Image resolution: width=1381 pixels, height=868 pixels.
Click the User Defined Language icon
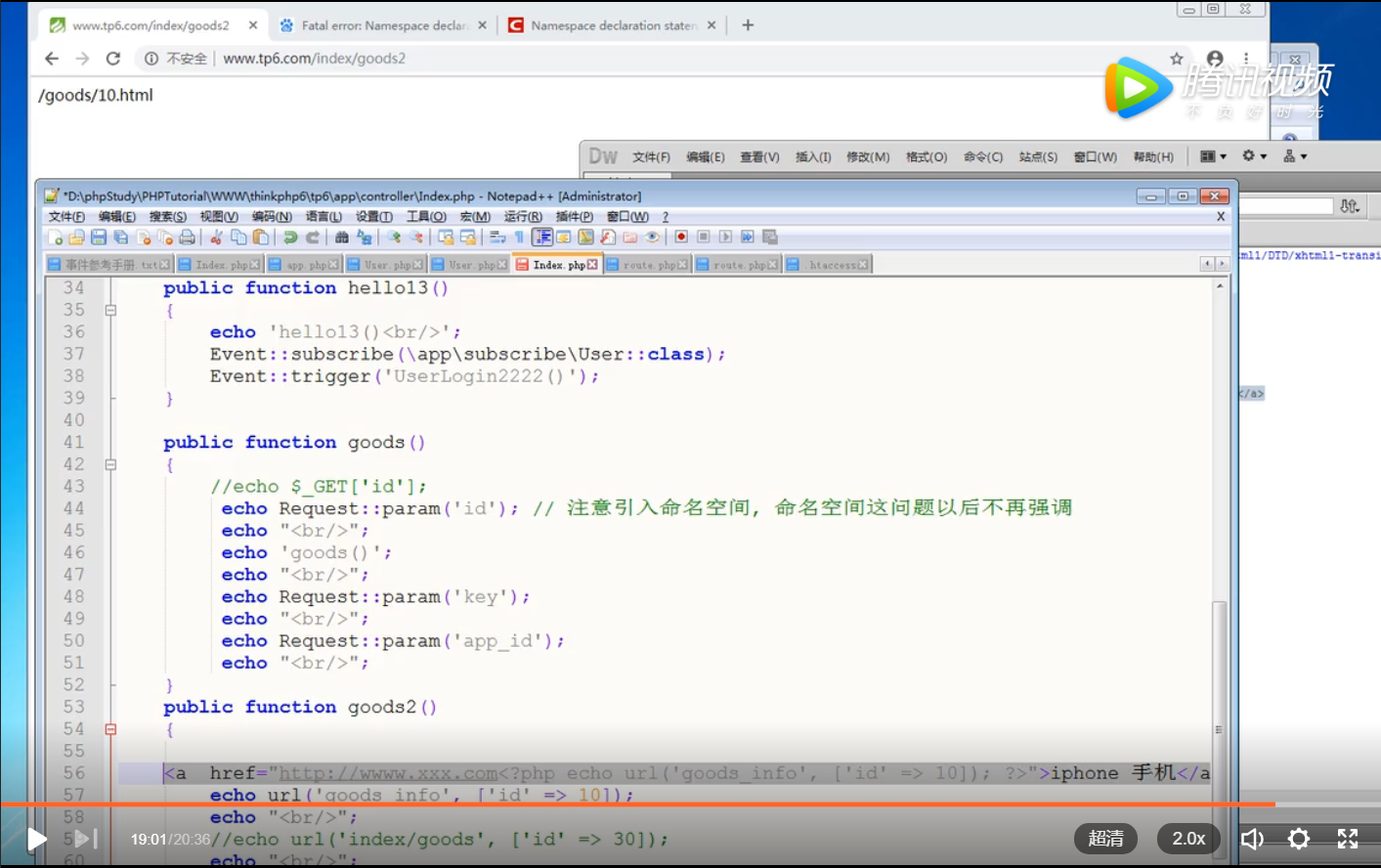[x=564, y=237]
